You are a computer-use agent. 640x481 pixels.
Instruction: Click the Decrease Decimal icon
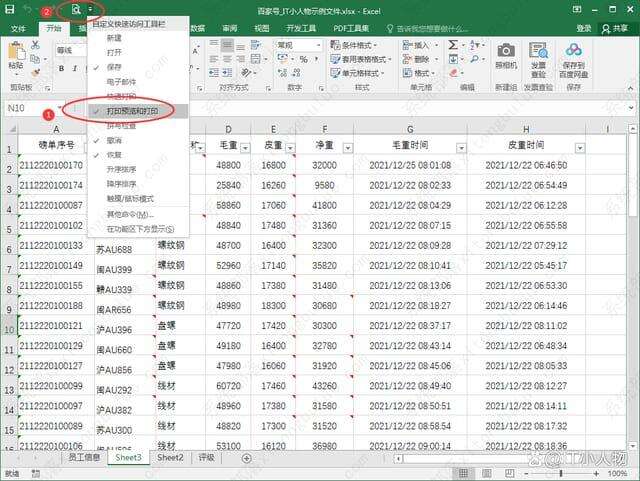[297, 73]
